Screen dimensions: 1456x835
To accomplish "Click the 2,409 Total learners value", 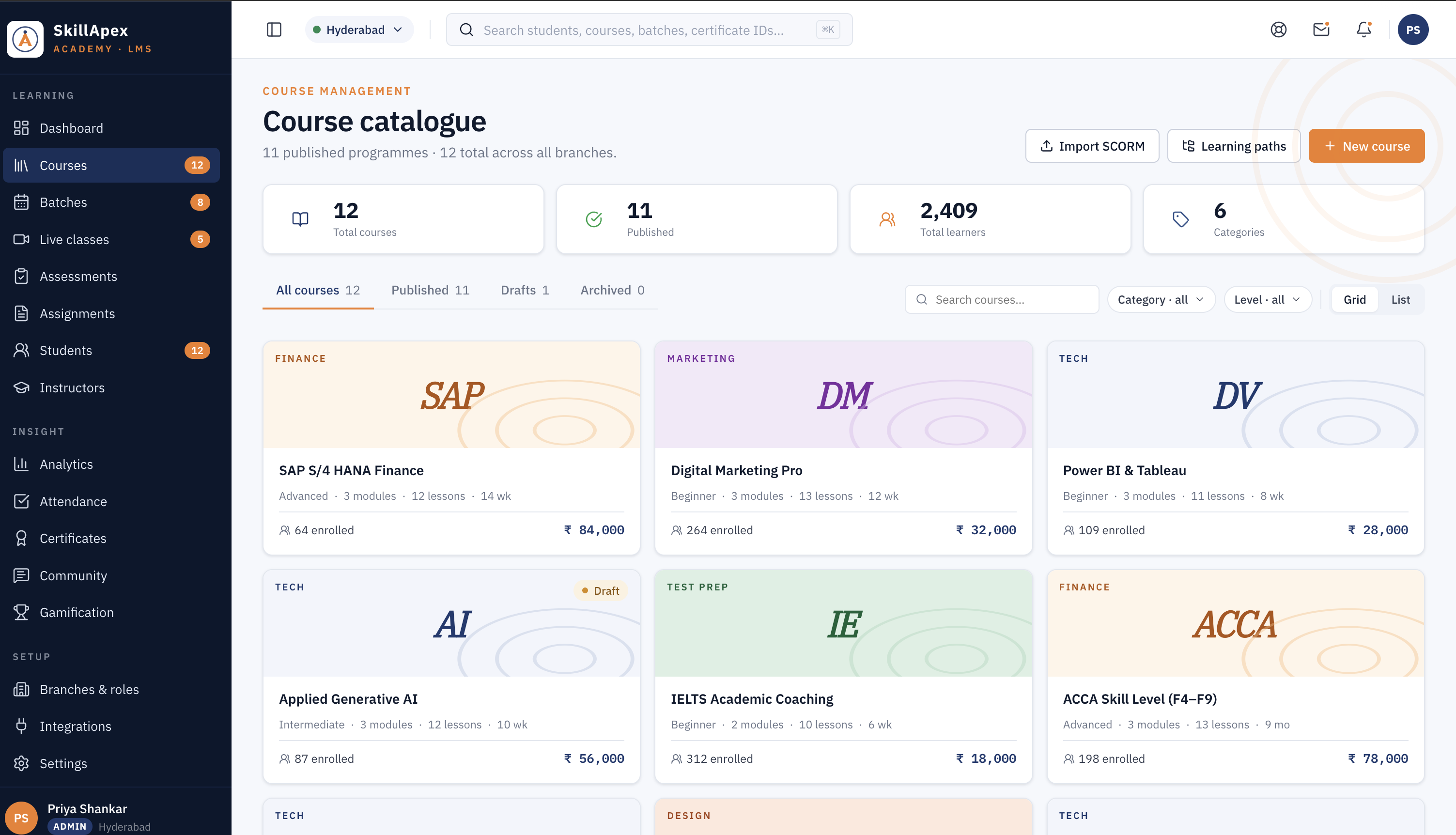I will click(x=949, y=211).
